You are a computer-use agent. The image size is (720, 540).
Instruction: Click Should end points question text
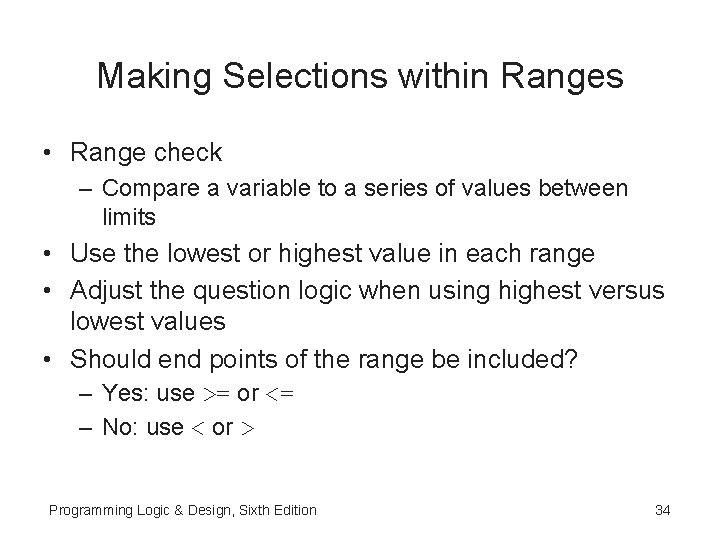324,359
